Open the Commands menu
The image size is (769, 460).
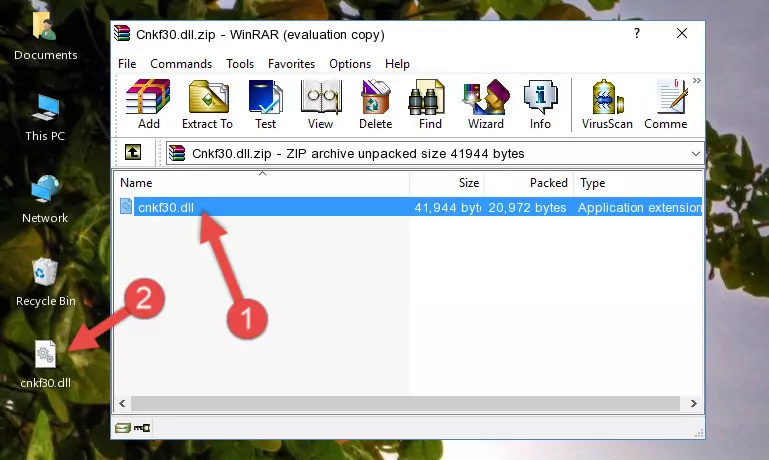(x=181, y=64)
